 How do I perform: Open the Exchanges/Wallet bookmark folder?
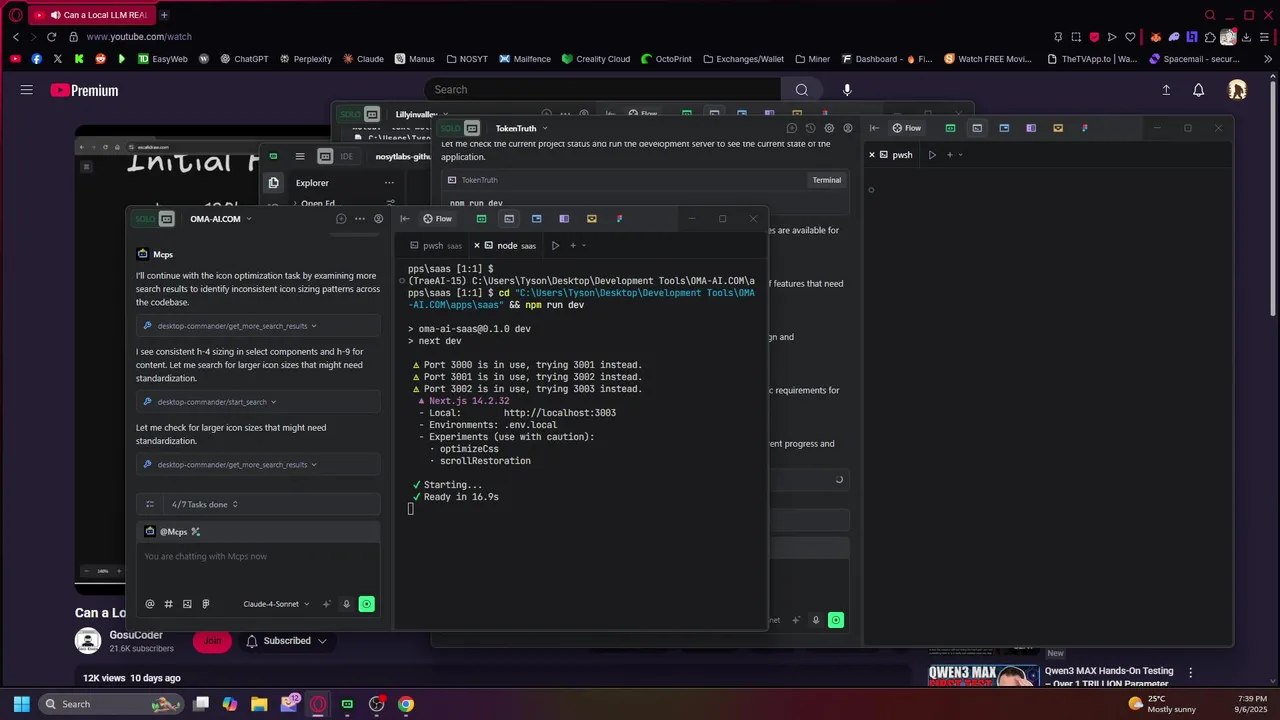(x=743, y=59)
